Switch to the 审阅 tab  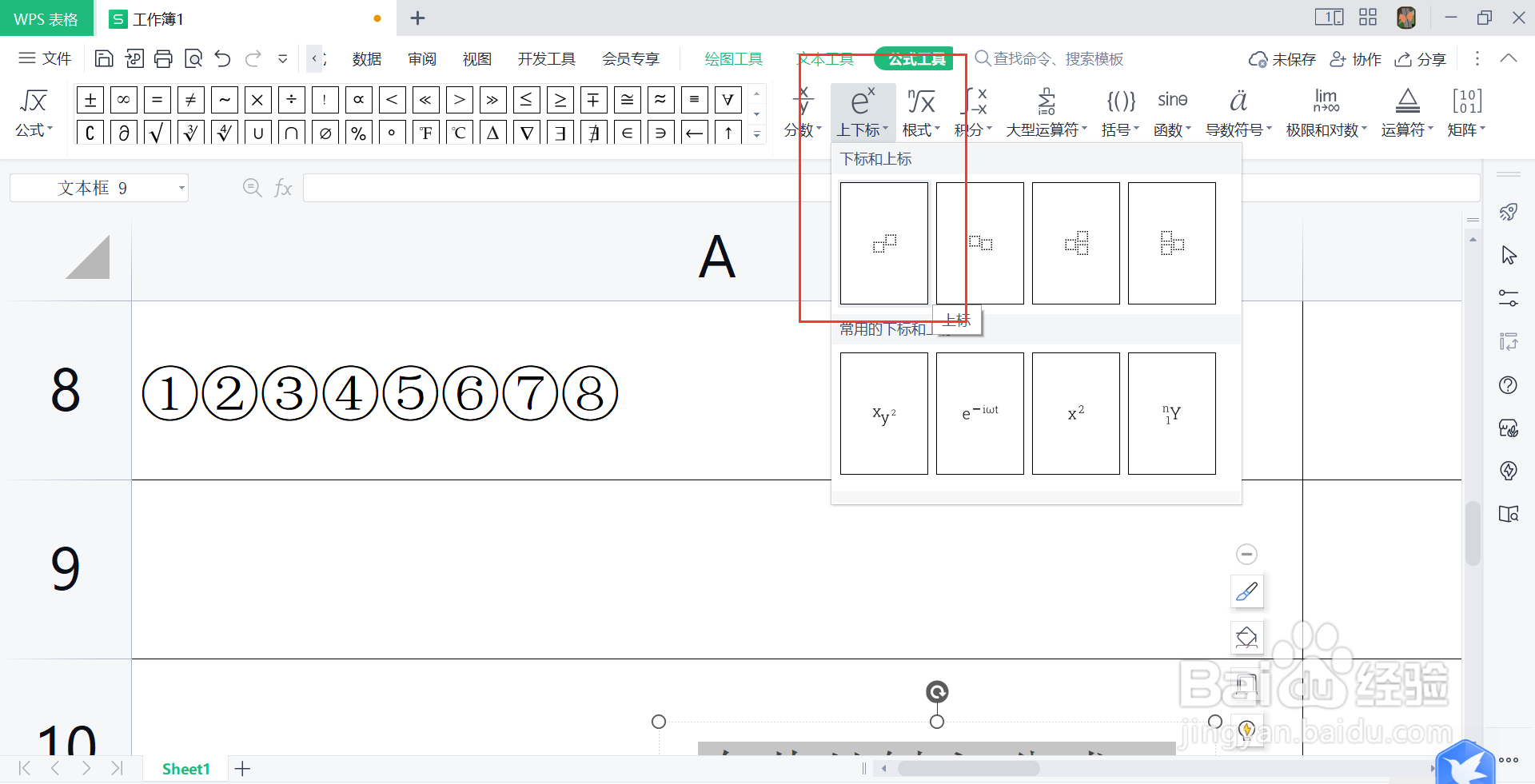pos(422,59)
